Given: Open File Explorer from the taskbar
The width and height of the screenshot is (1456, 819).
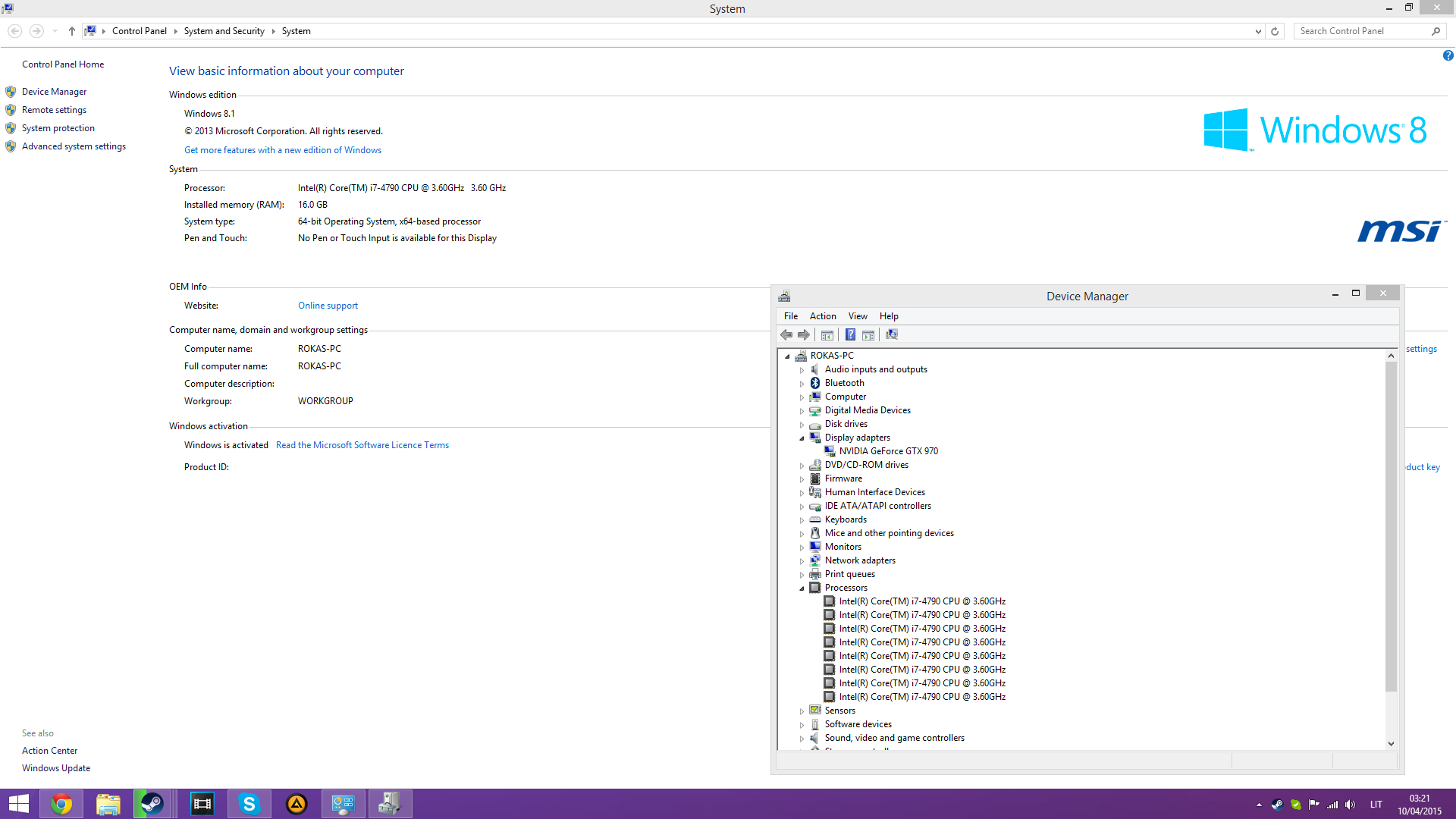Looking at the screenshot, I should click(x=108, y=804).
